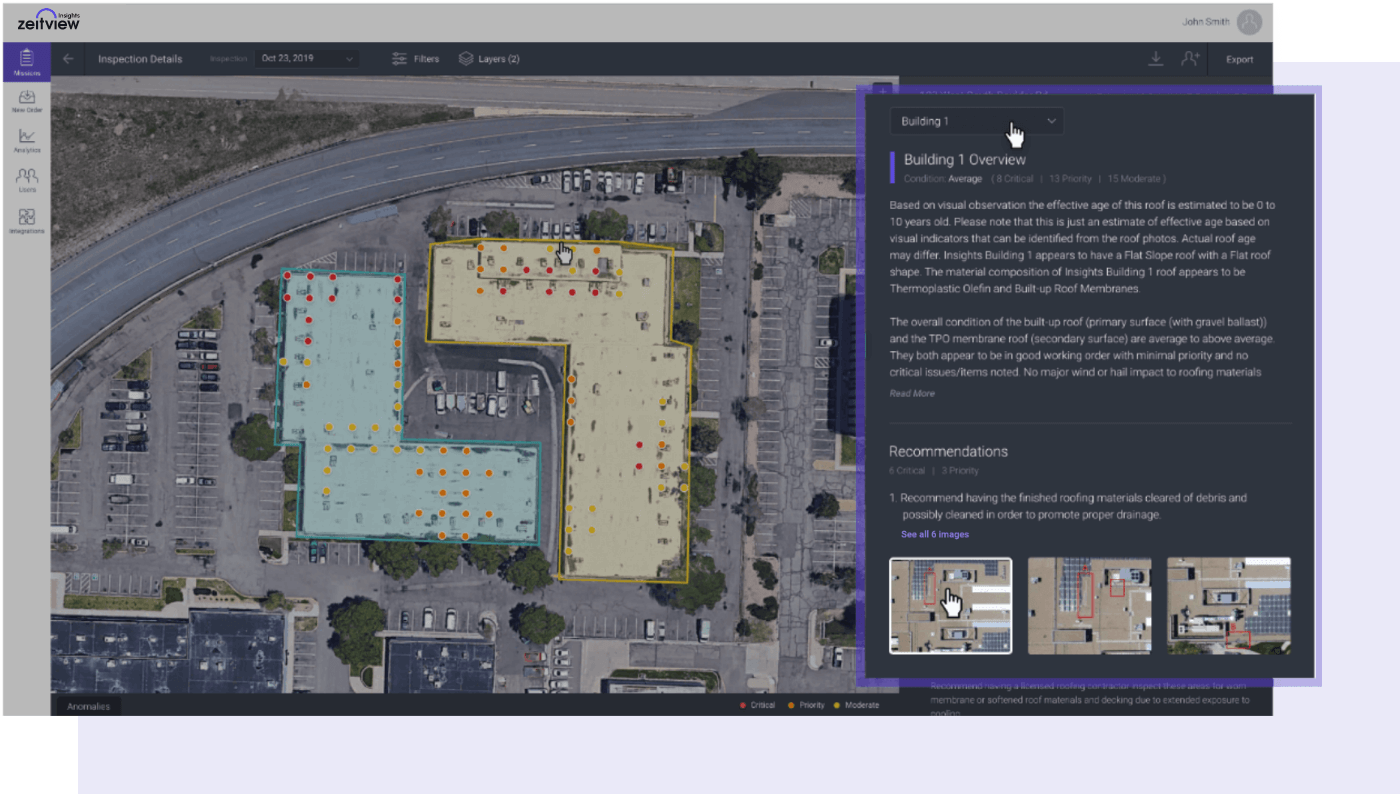
Task: Click the Priority legend entry
Action: click(x=806, y=706)
